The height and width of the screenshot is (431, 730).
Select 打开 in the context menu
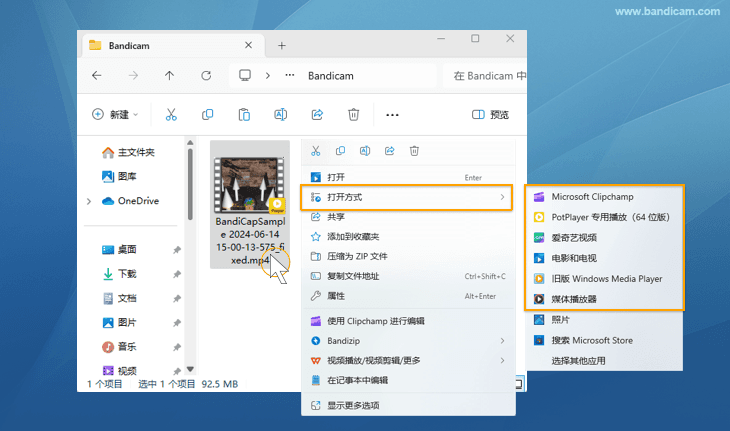tap(408, 177)
